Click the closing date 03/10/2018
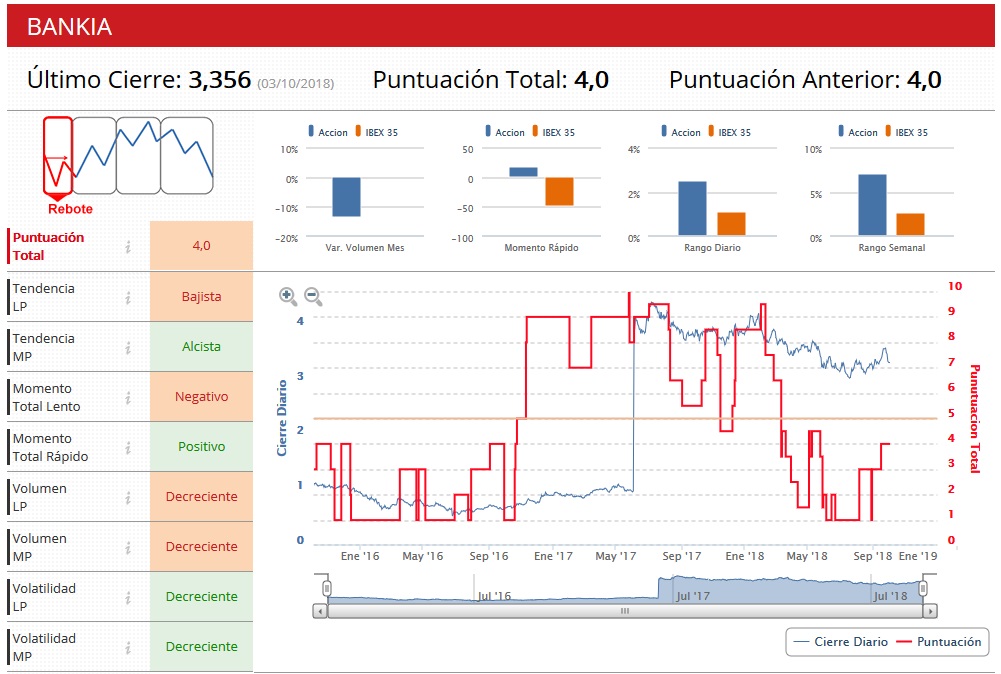1001x674 pixels. coord(296,84)
